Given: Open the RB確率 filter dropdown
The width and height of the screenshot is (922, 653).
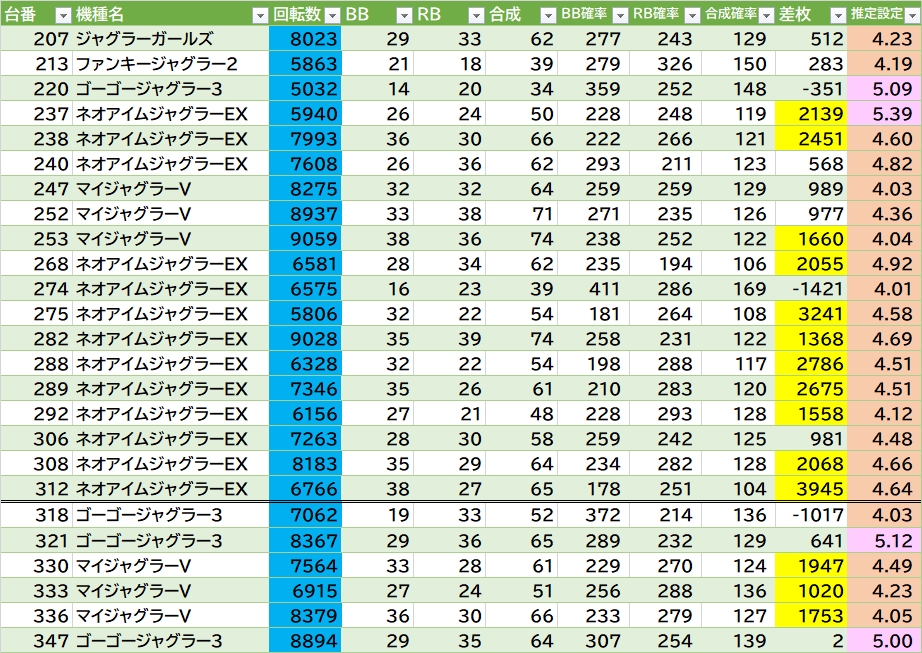Looking at the screenshot, I should pyautogui.click(x=691, y=15).
